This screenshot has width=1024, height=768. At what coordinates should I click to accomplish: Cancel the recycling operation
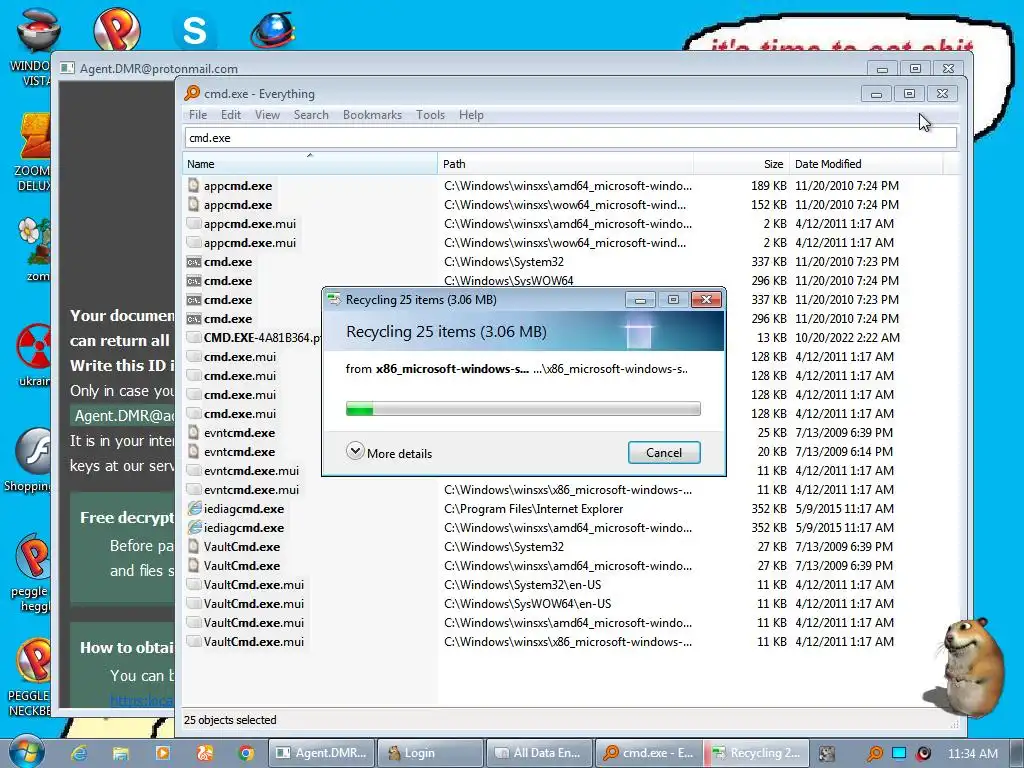664,453
